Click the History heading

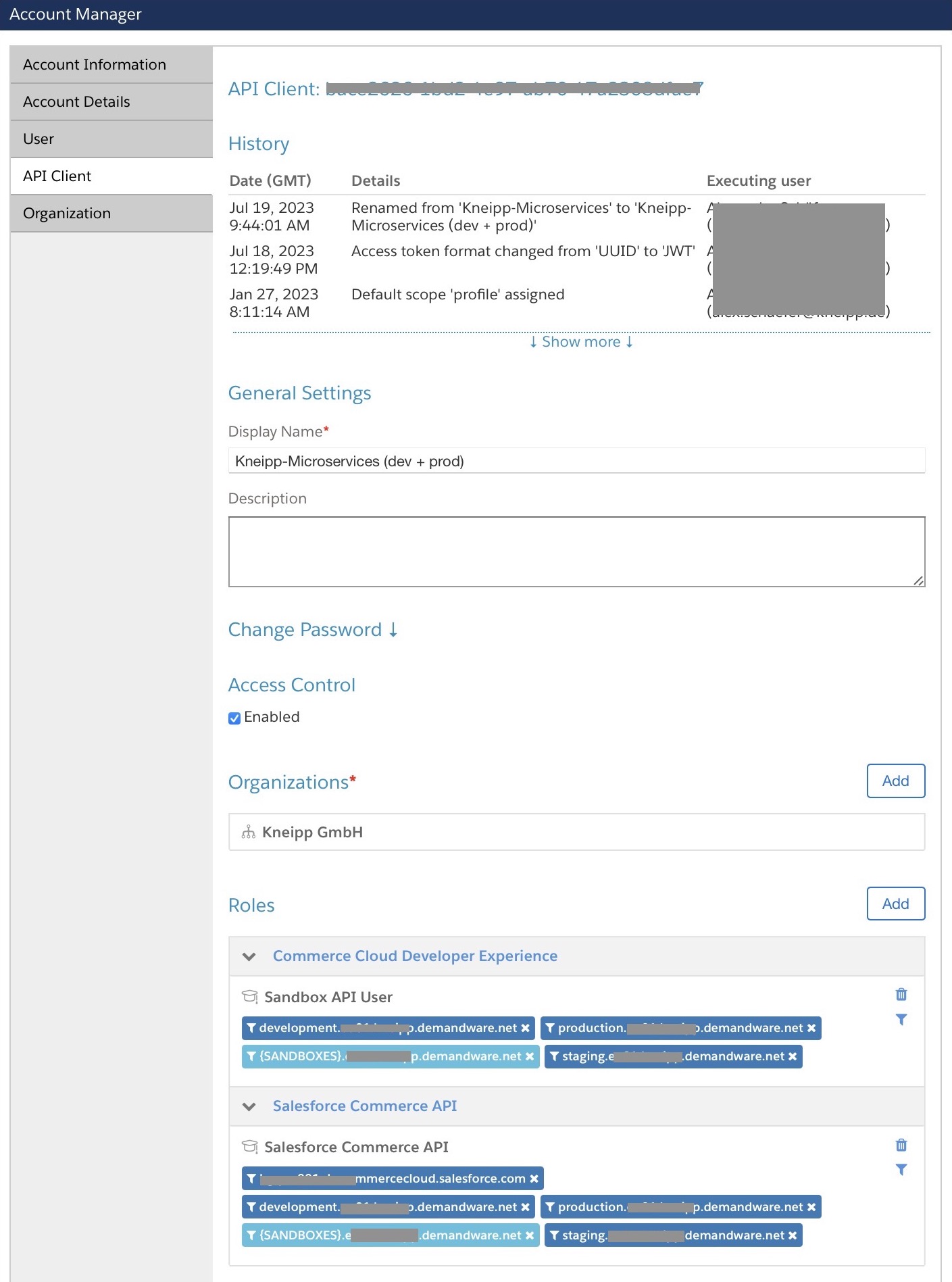pos(259,144)
